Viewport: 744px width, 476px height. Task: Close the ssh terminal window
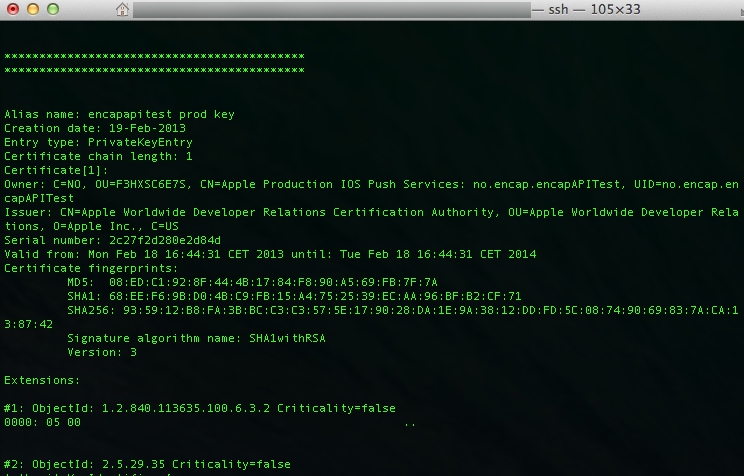(x=12, y=10)
